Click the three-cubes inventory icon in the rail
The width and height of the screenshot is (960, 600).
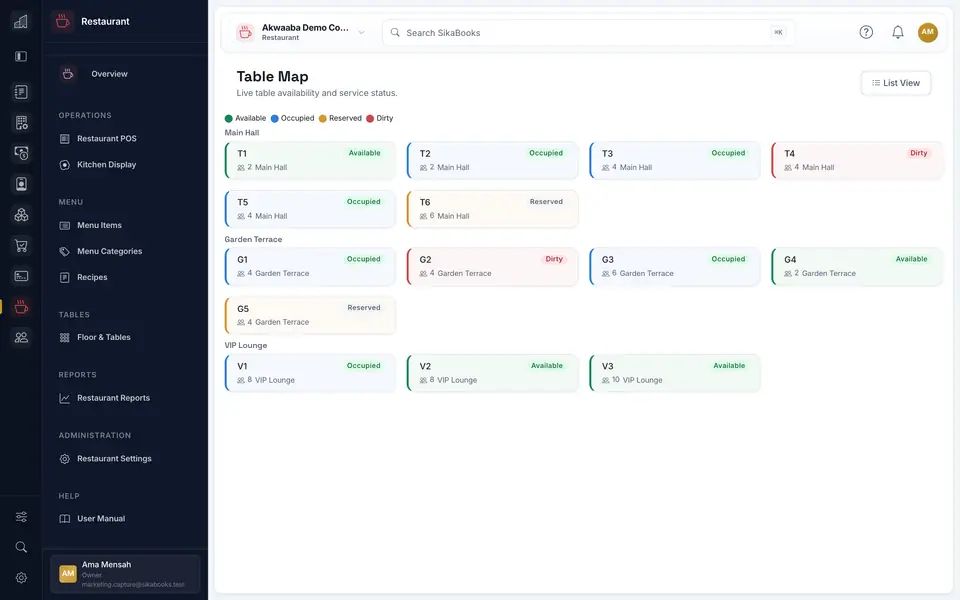click(x=21, y=215)
